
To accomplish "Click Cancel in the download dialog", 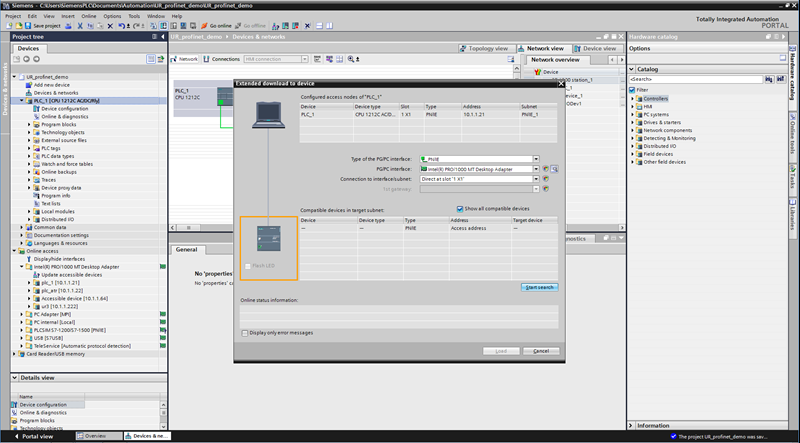I will pyautogui.click(x=540, y=351).
